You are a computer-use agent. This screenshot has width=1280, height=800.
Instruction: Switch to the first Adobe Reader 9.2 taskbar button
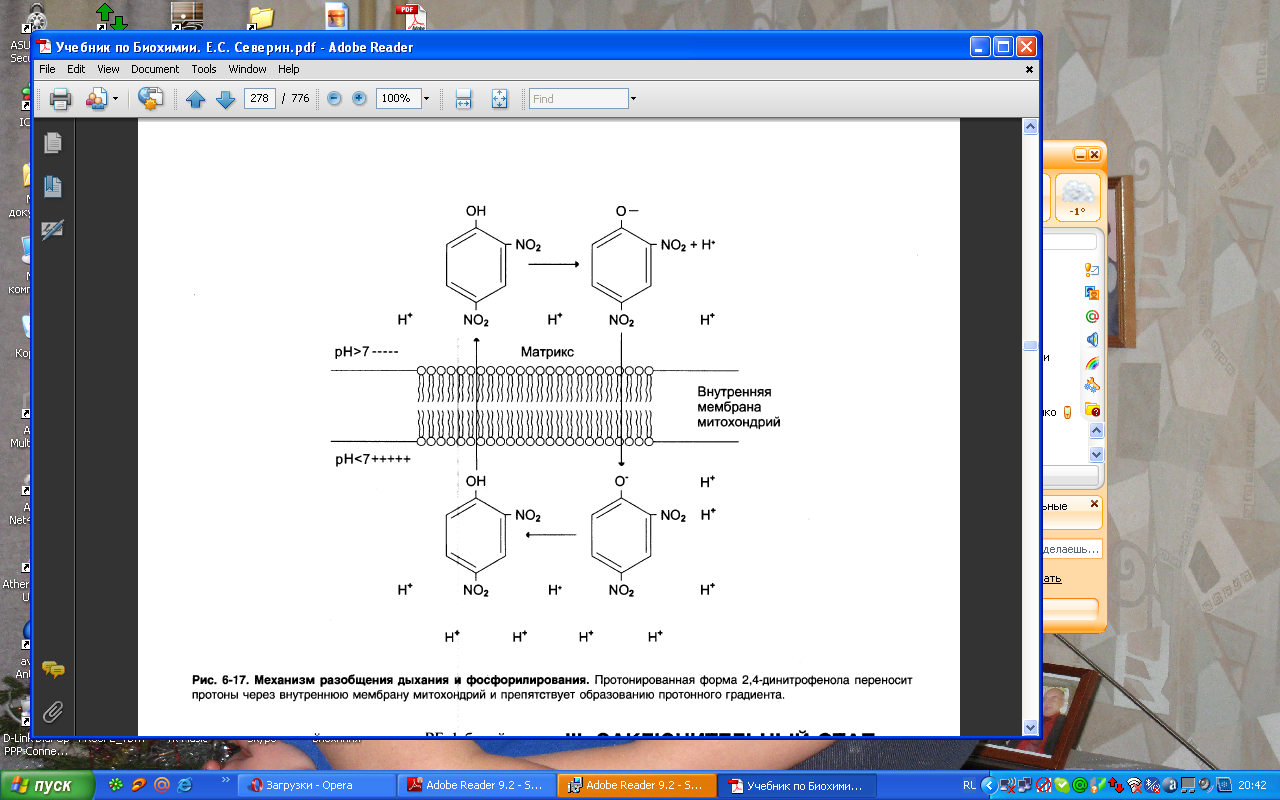477,785
